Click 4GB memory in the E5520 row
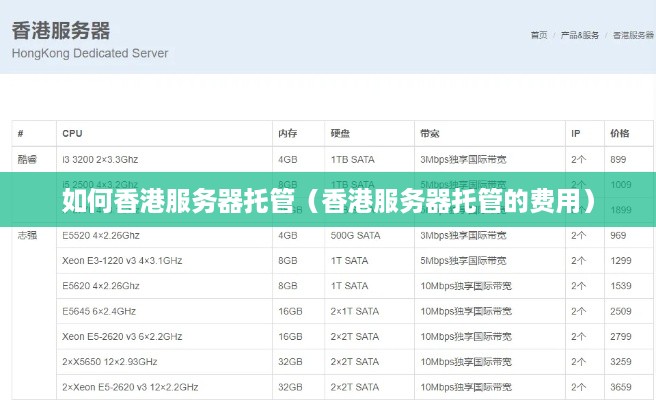This screenshot has width=656, height=400. [288, 235]
